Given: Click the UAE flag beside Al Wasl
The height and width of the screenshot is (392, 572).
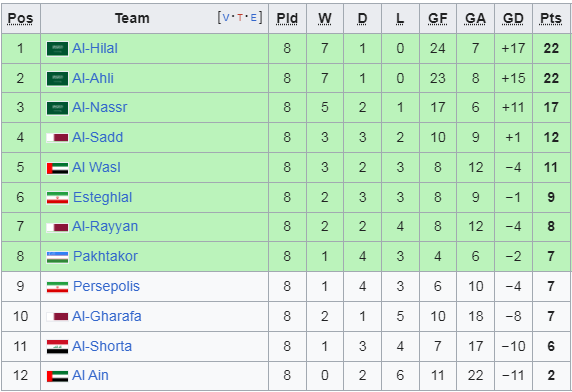Looking at the screenshot, I should click(x=57, y=168).
